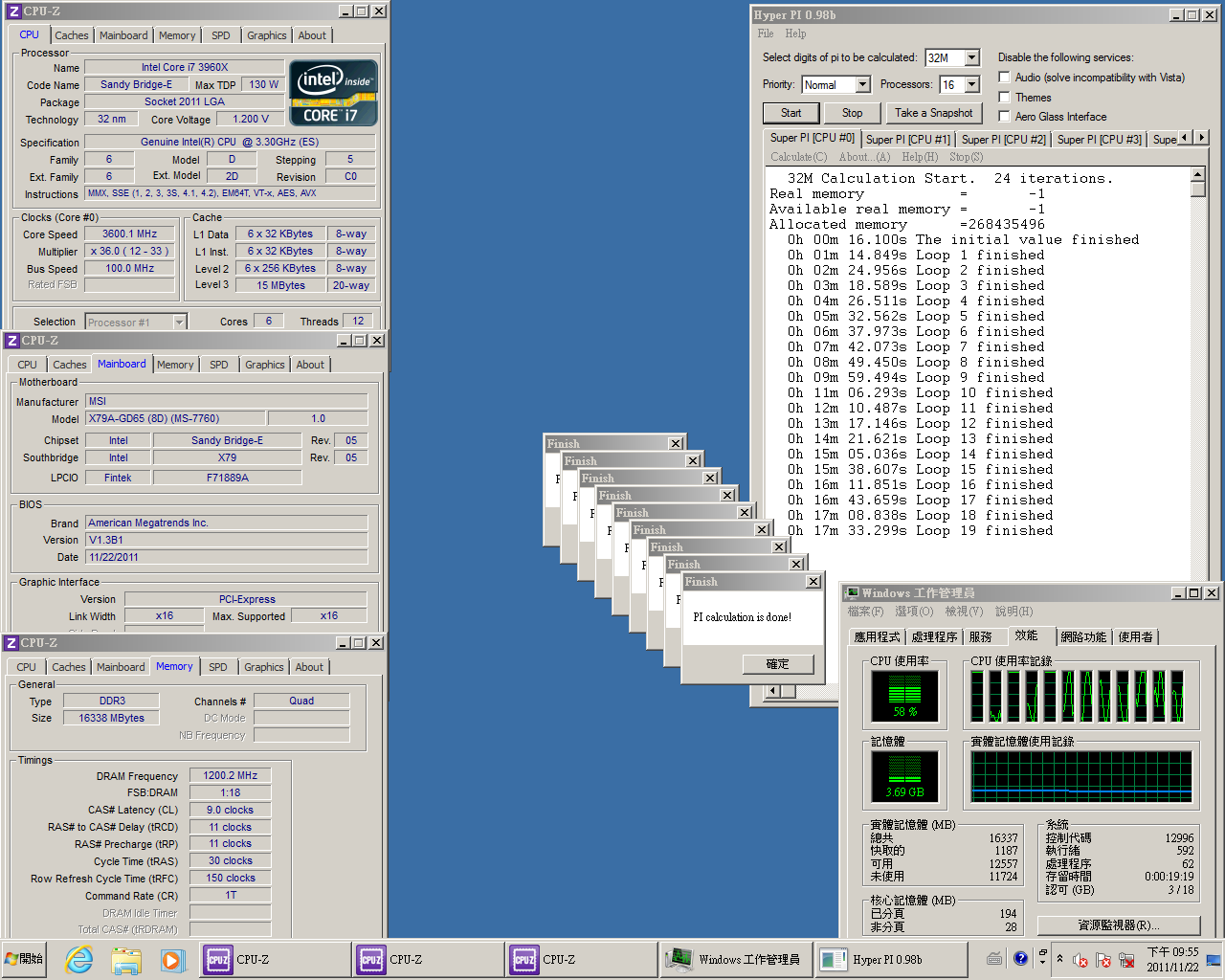This screenshot has width=1225, height=980.
Task: Select the 'X79A-GD65 (8D) (MS-7760)' model field
Action: [x=175, y=419]
